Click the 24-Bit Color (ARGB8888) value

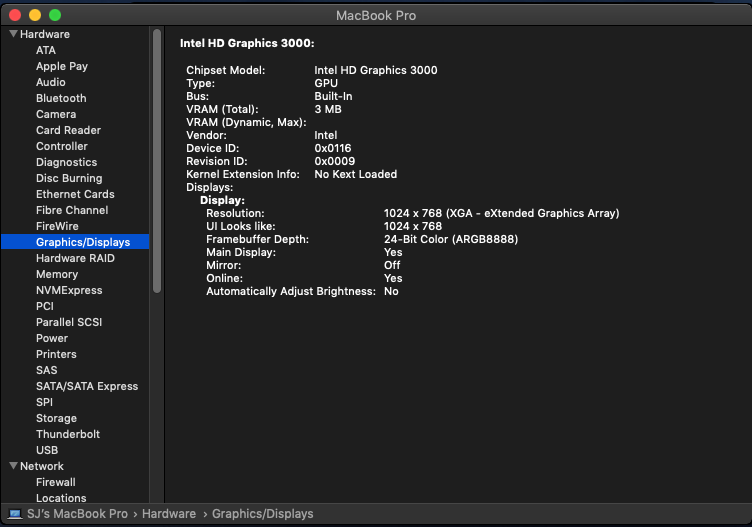(451, 239)
